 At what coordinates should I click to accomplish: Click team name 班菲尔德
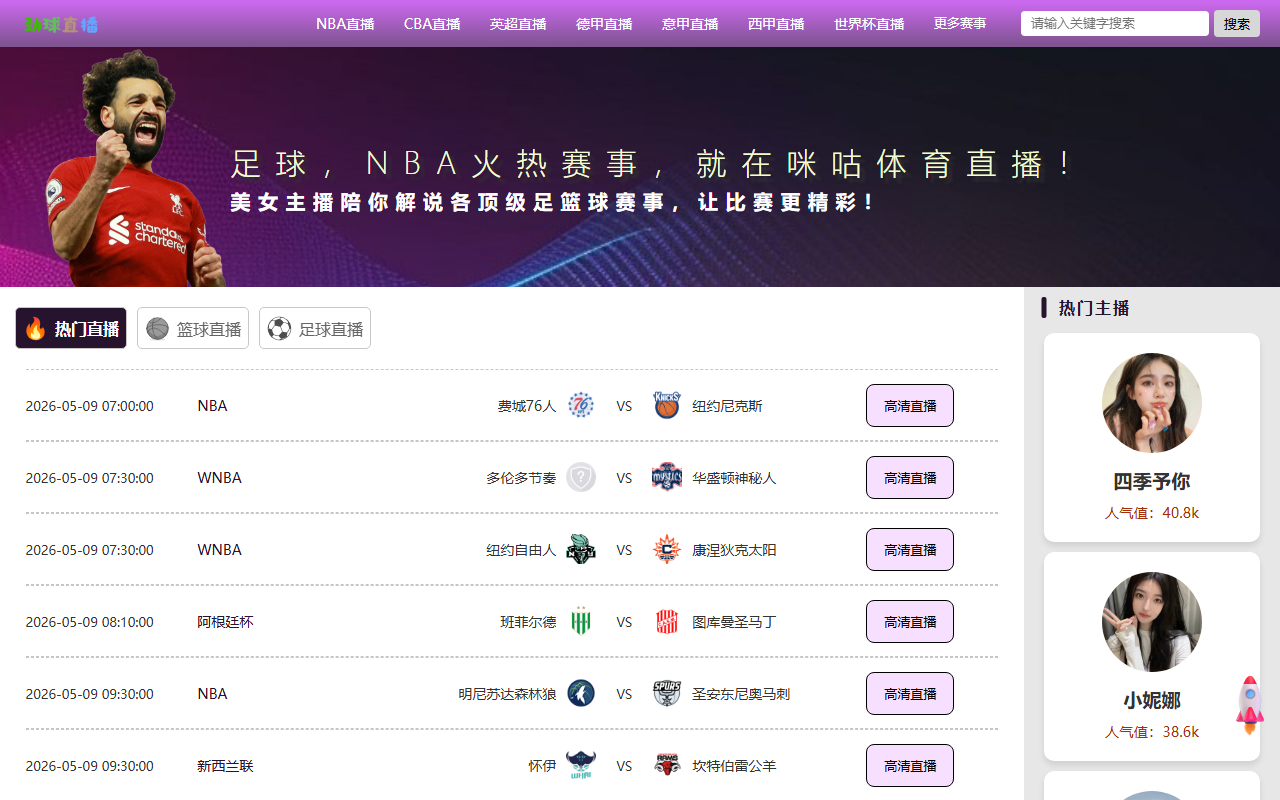pyautogui.click(x=528, y=622)
